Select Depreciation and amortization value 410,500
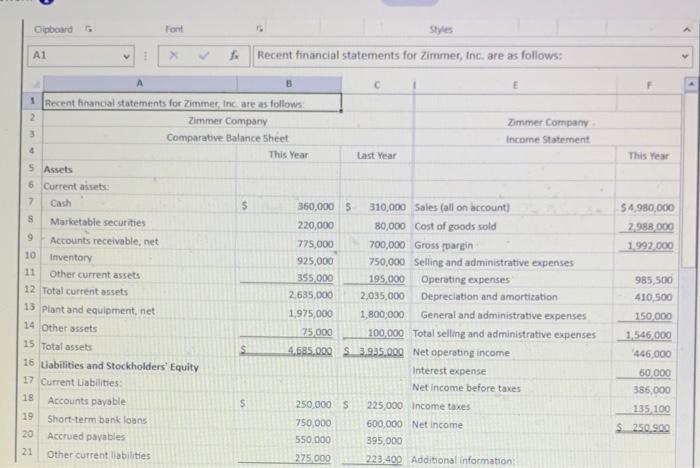This screenshot has height=468, width=700. pyautogui.click(x=654, y=297)
